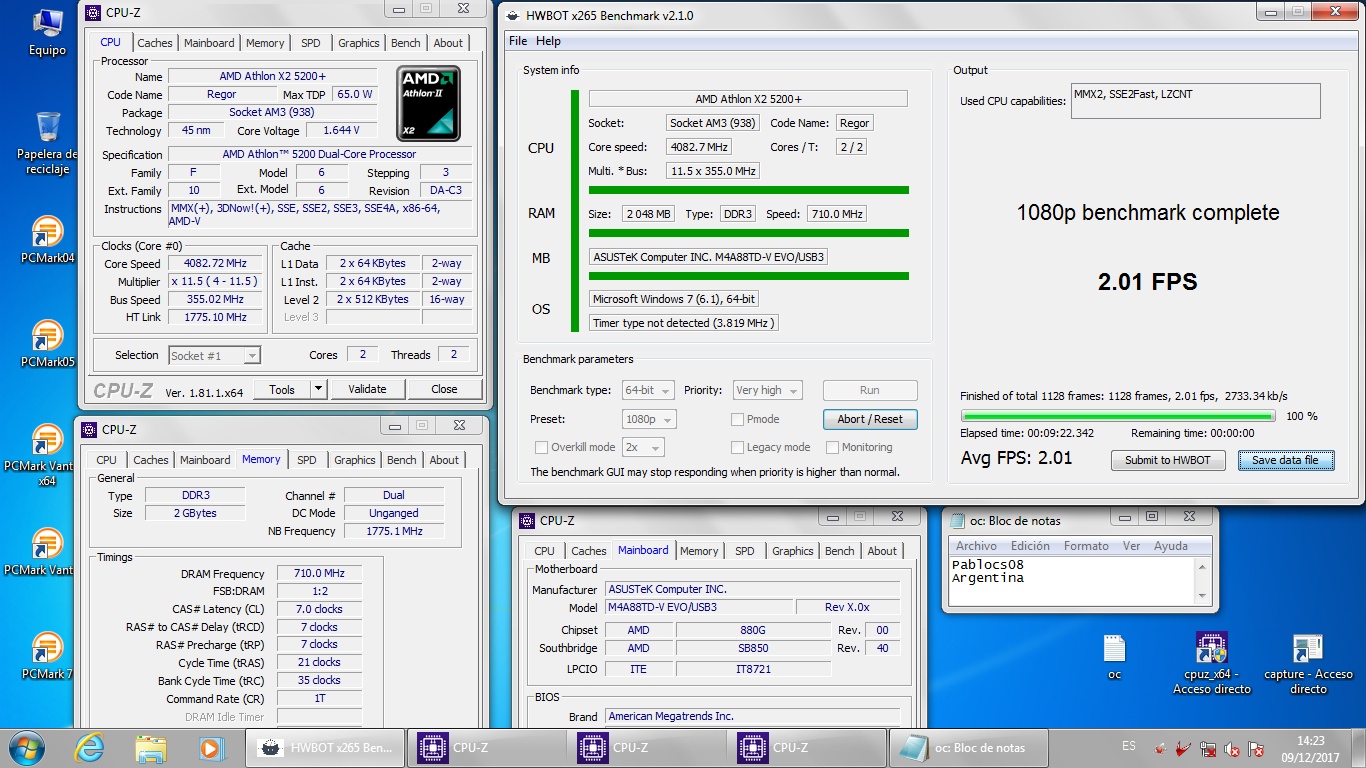Viewport: 1366px width, 768px height.
Task: Click ES language indicator in tray
Action: [1129, 746]
